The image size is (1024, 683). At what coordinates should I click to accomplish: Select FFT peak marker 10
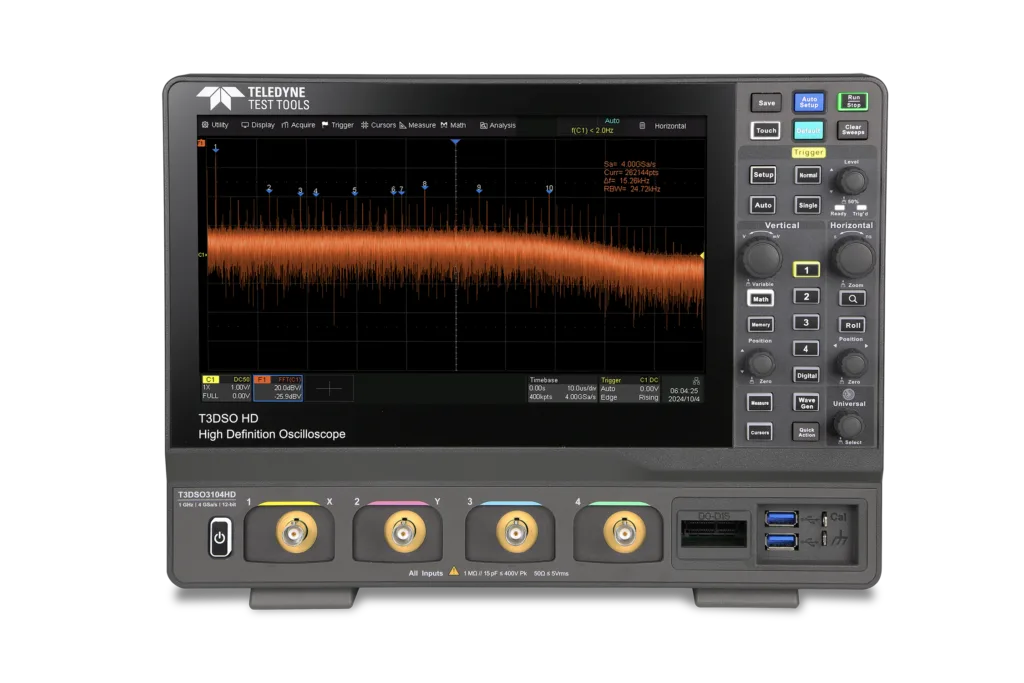coord(549,188)
